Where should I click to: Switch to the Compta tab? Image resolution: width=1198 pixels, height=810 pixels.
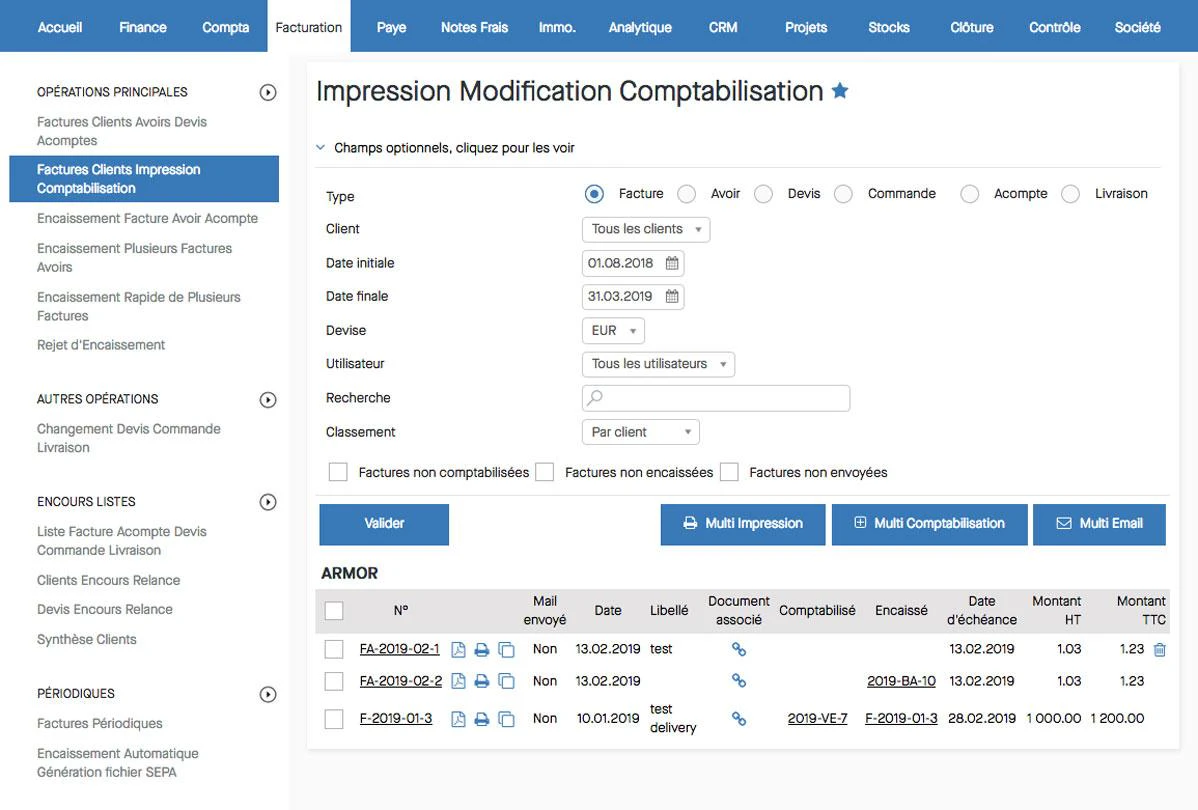tap(225, 28)
